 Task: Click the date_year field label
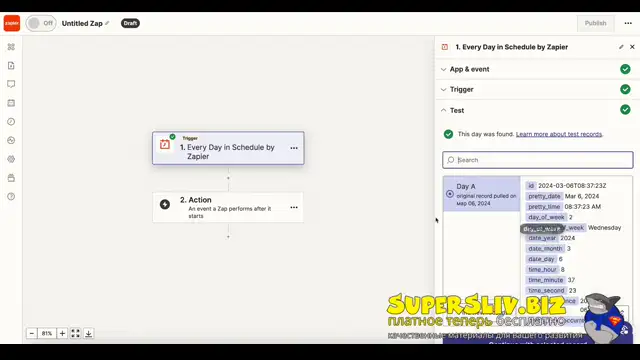coord(542,238)
